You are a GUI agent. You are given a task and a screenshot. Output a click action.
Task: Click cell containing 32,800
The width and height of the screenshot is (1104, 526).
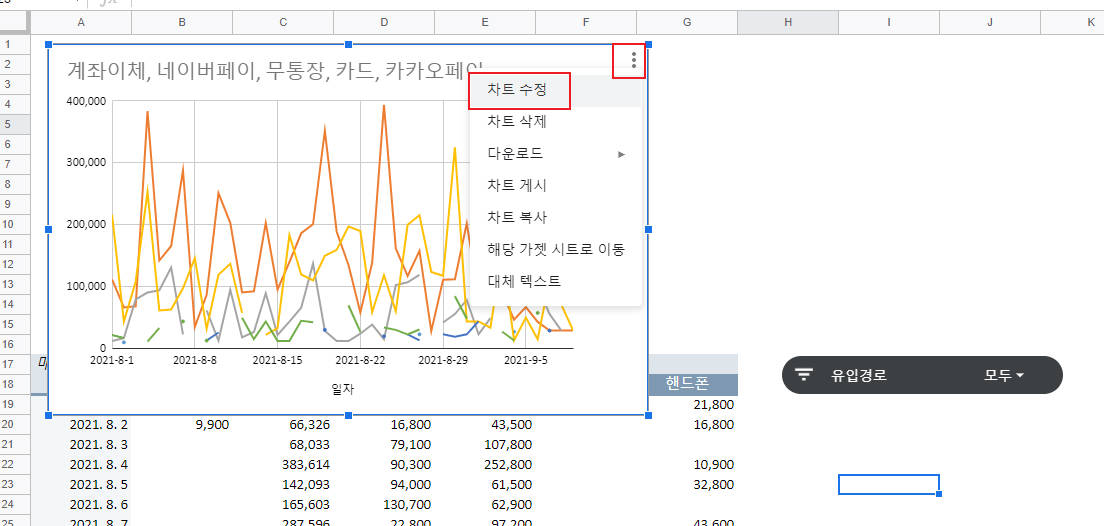click(x=687, y=484)
